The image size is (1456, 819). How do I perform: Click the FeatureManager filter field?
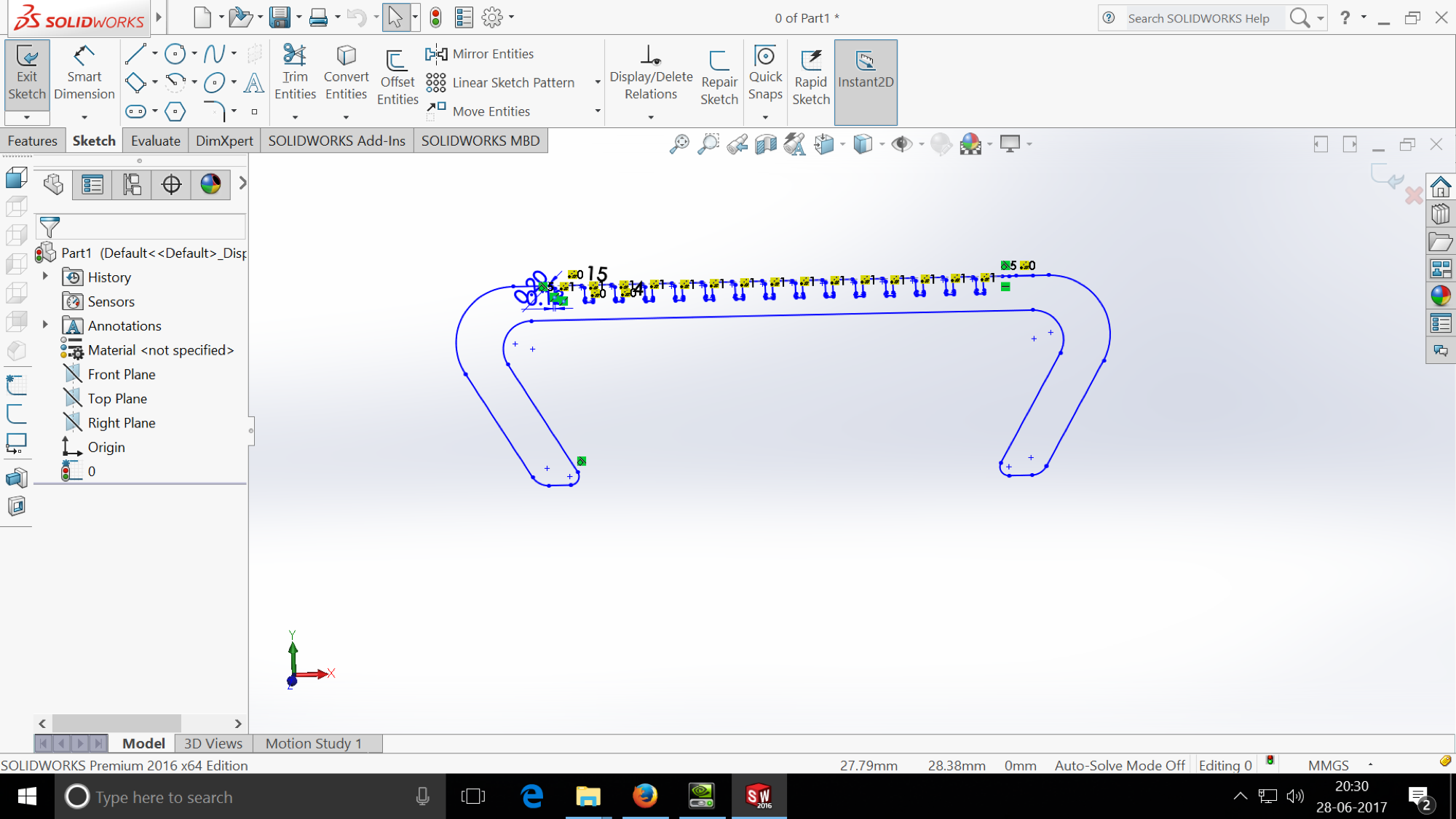[141, 226]
